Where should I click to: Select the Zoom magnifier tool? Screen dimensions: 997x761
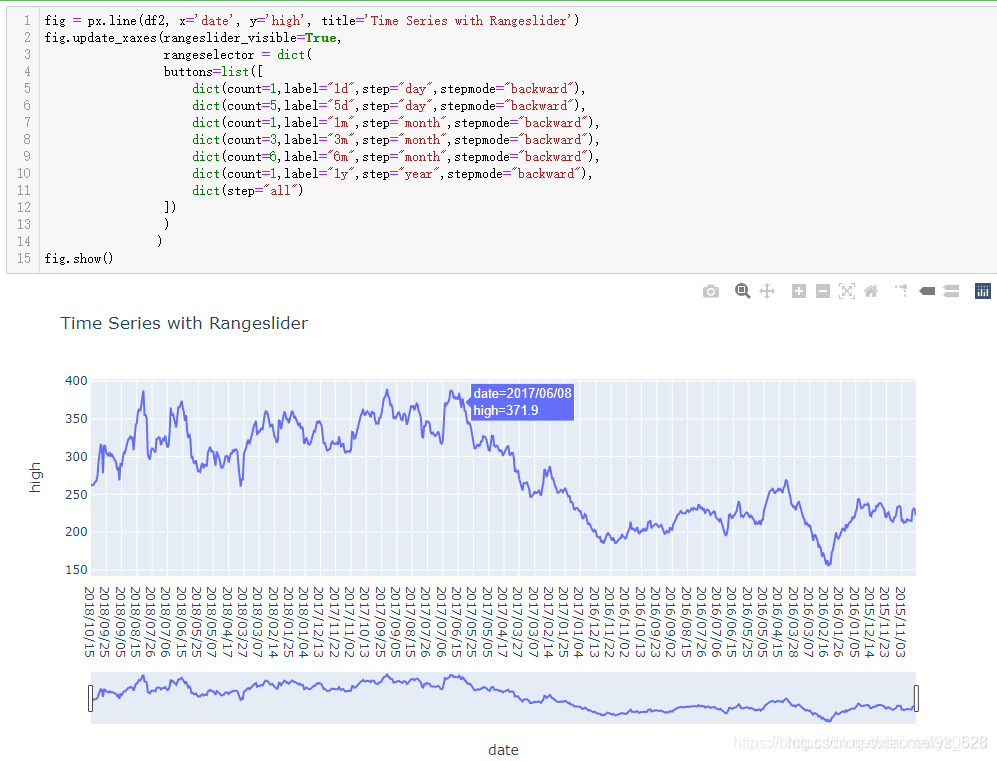click(x=742, y=291)
